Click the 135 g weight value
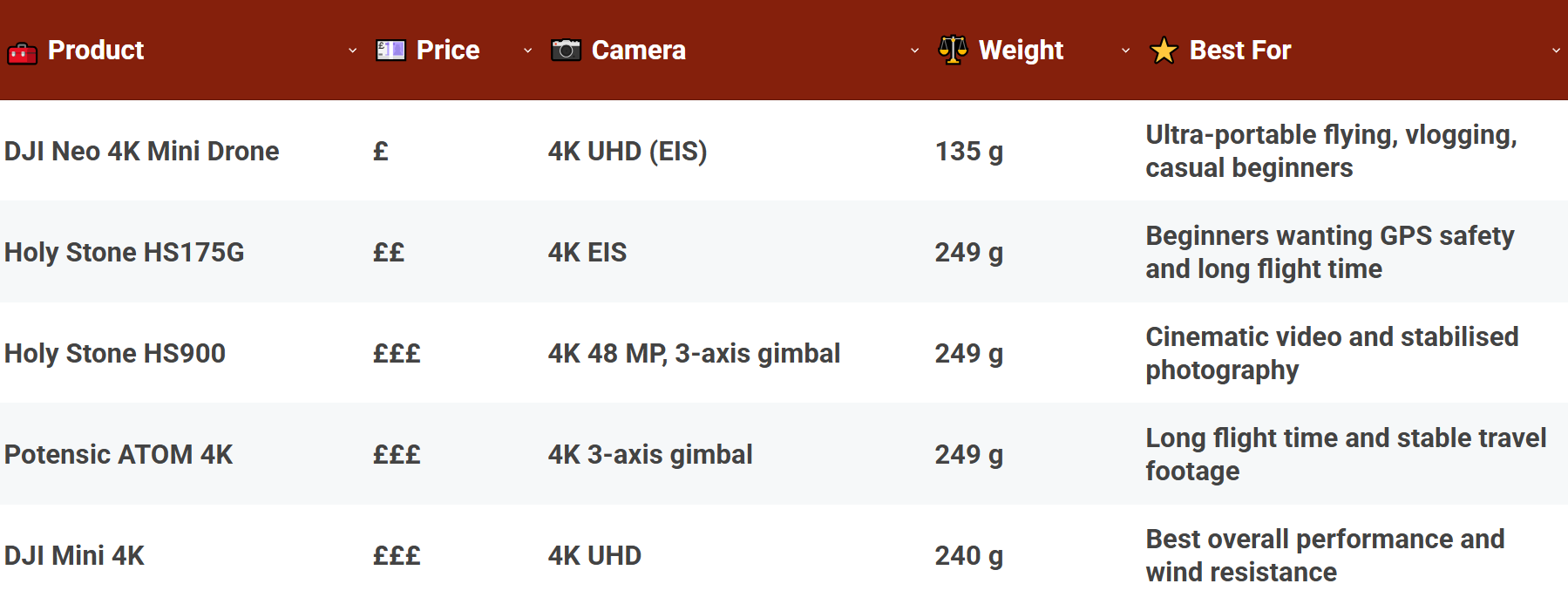Image resolution: width=1568 pixels, height=604 pixels. pos(968,151)
